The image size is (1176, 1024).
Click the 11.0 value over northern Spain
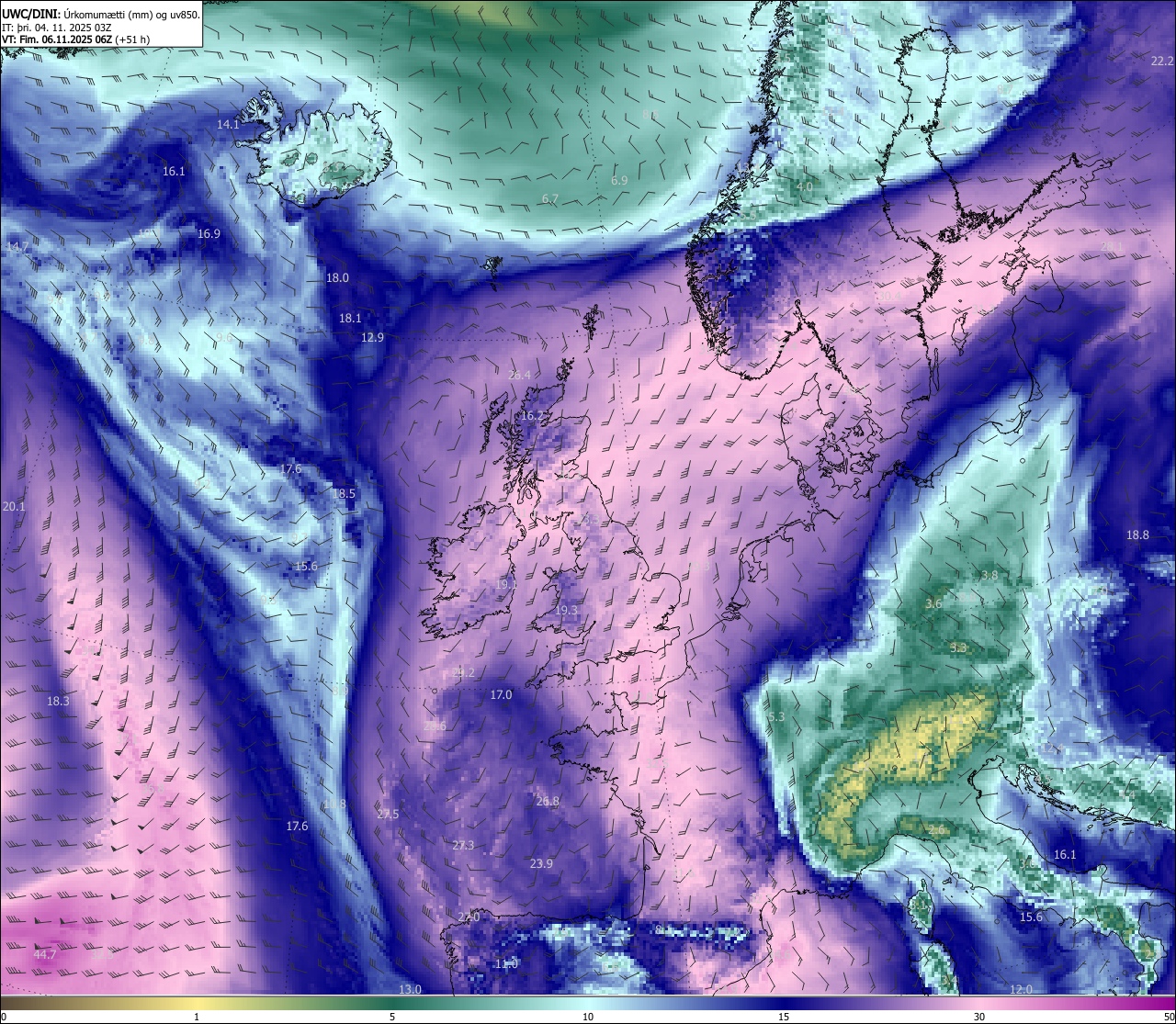(506, 963)
